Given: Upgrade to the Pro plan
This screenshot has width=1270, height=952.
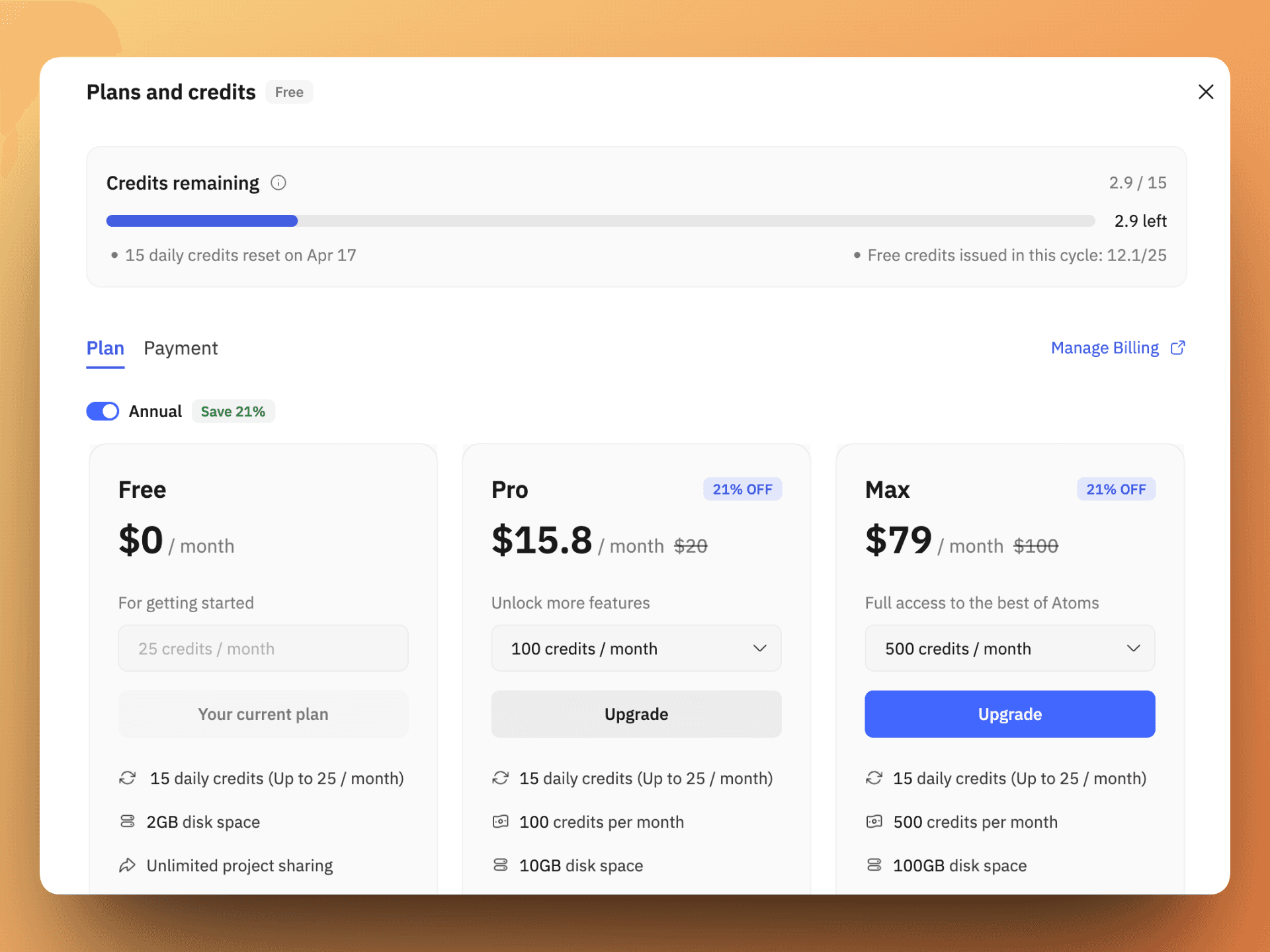Looking at the screenshot, I should (x=636, y=714).
